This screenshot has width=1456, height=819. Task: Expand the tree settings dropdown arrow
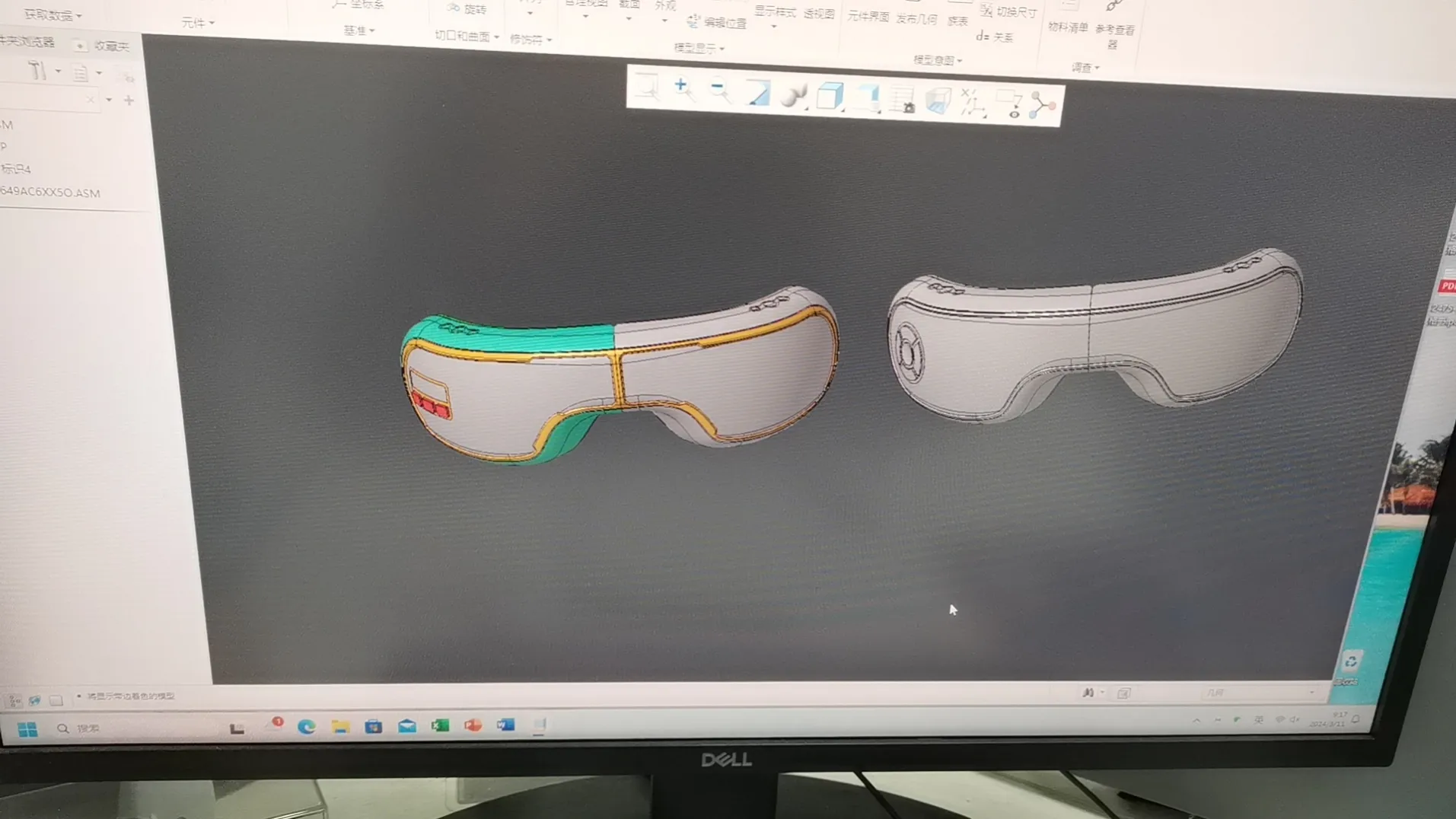58,72
